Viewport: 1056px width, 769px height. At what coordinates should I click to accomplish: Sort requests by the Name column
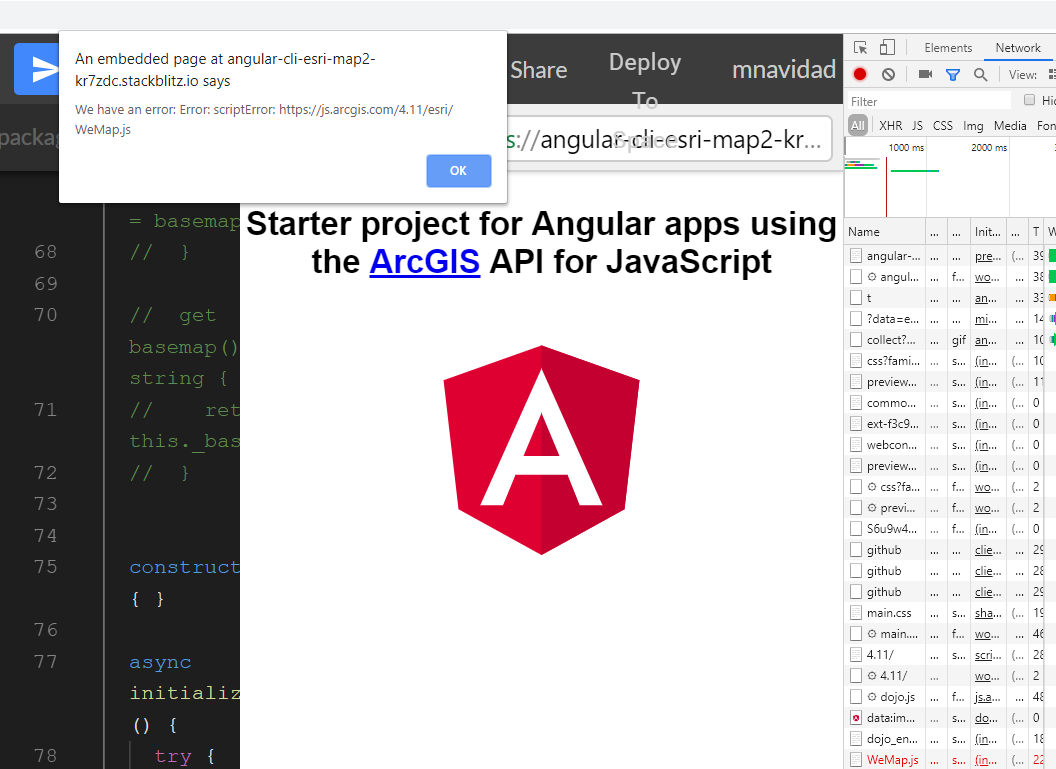(885, 232)
